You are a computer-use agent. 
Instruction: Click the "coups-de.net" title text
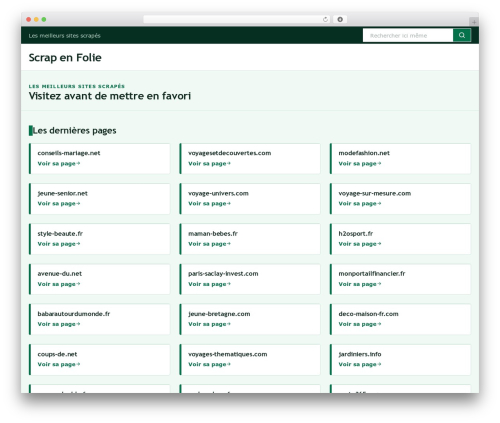click(57, 354)
